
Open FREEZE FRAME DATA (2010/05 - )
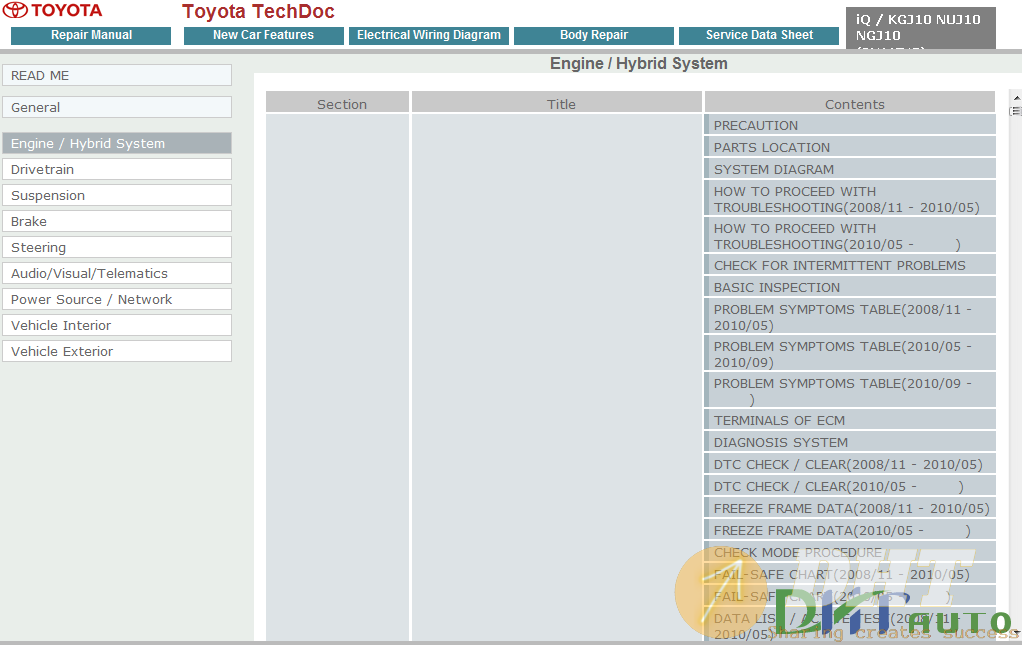pos(850,531)
